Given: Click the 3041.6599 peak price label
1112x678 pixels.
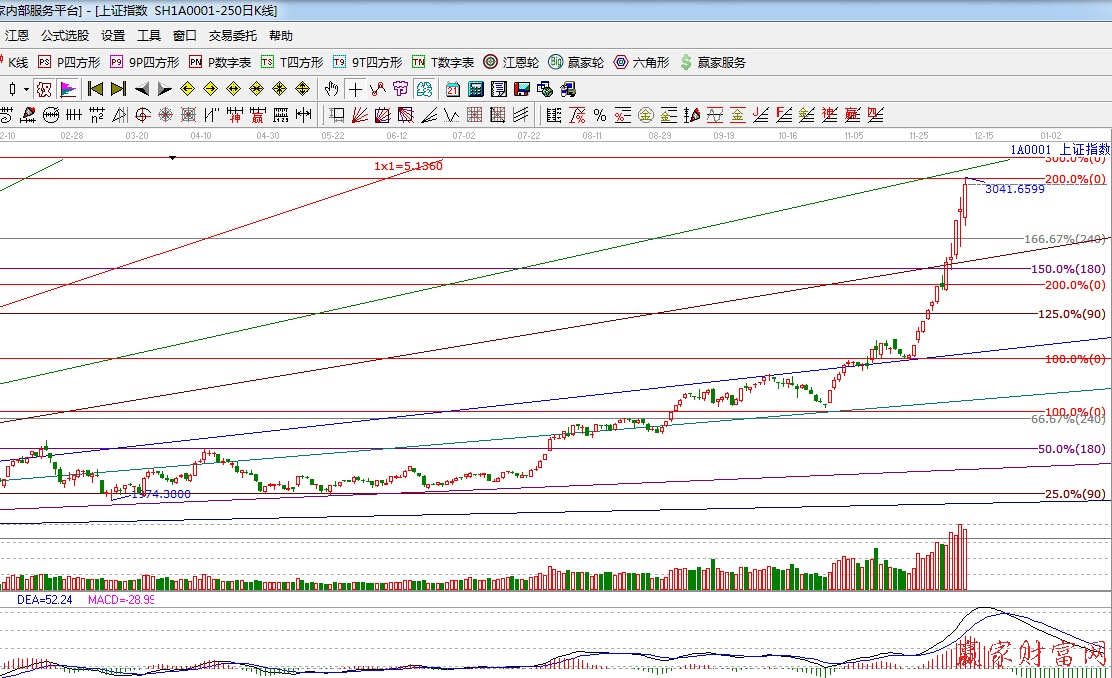Looking at the screenshot, I should 1014,189.
